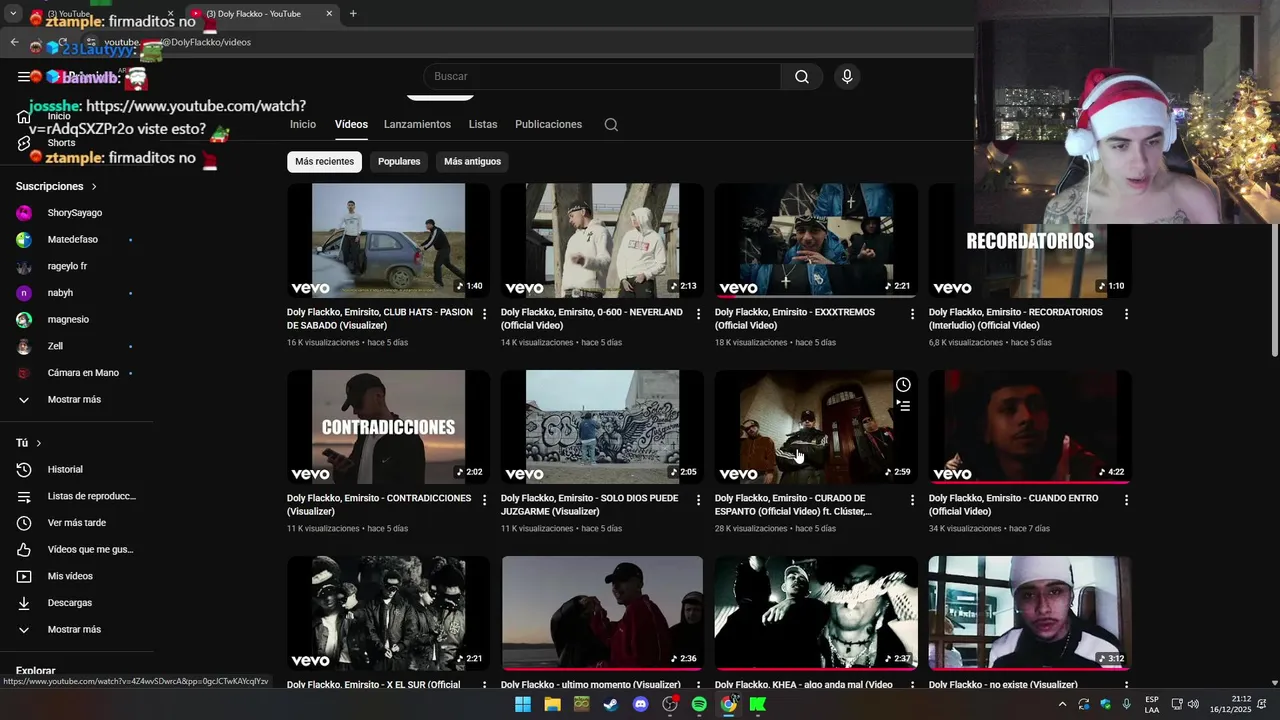Viewport: 1280px width, 720px height.
Task: Start voice search with microphone icon
Action: [x=847, y=77]
